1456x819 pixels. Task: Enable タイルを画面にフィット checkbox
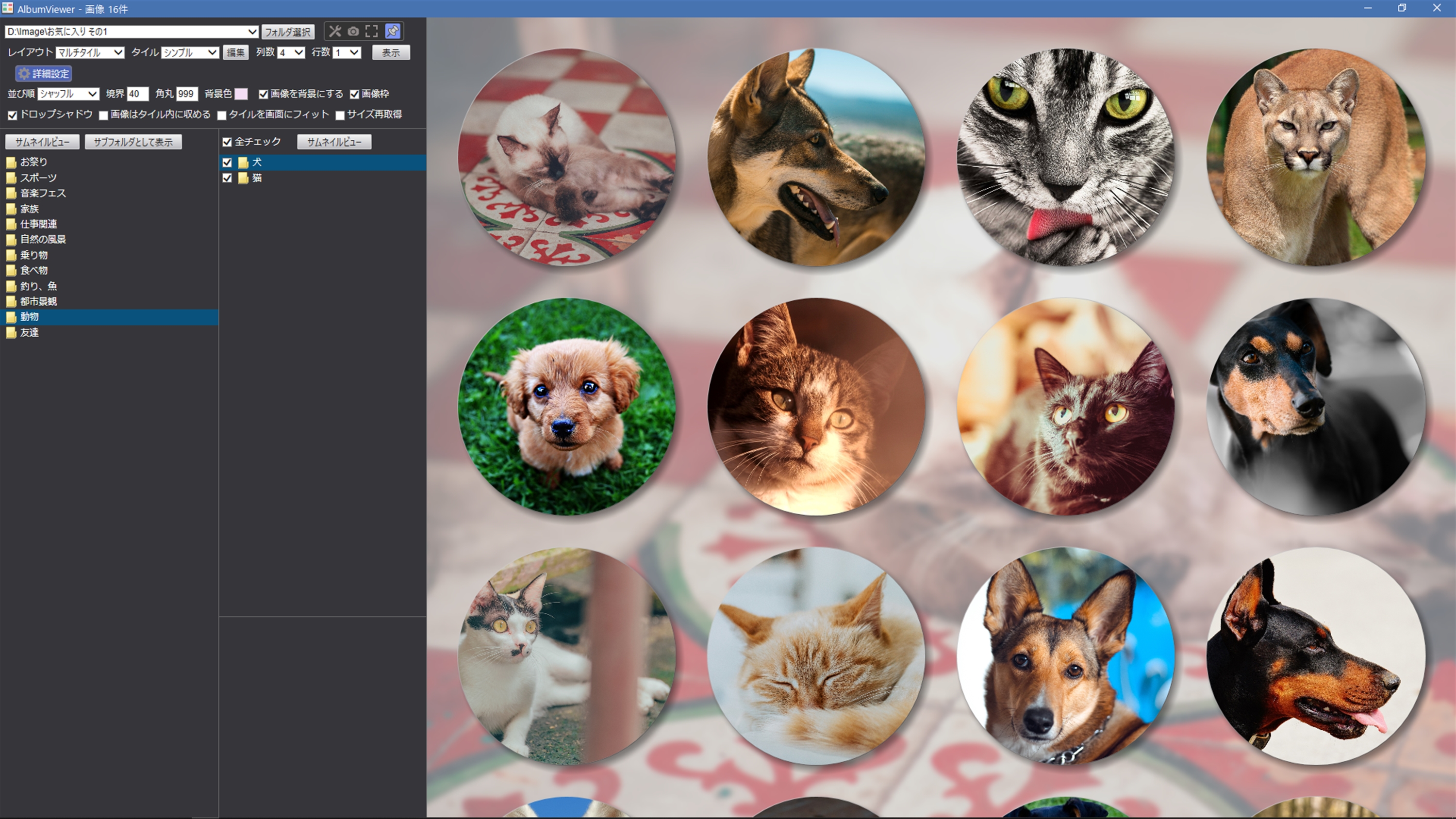pyautogui.click(x=222, y=115)
